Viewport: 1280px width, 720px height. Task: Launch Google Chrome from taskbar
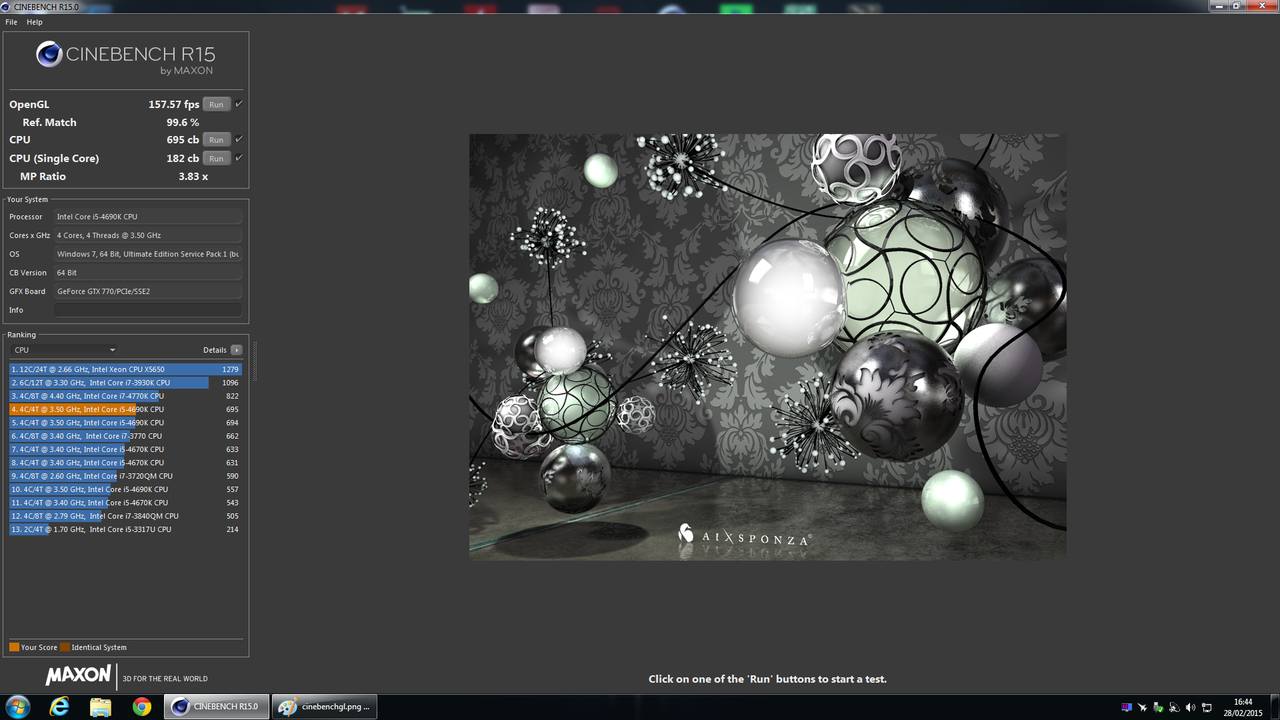[142, 706]
